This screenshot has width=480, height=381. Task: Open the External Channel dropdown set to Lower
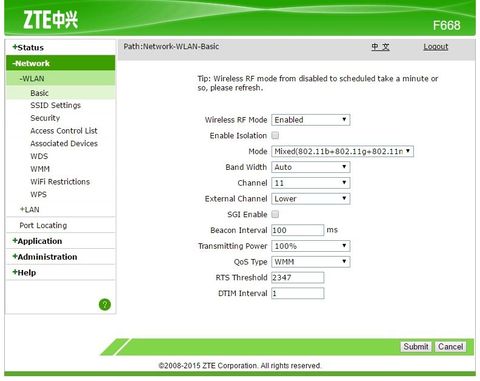(x=311, y=199)
